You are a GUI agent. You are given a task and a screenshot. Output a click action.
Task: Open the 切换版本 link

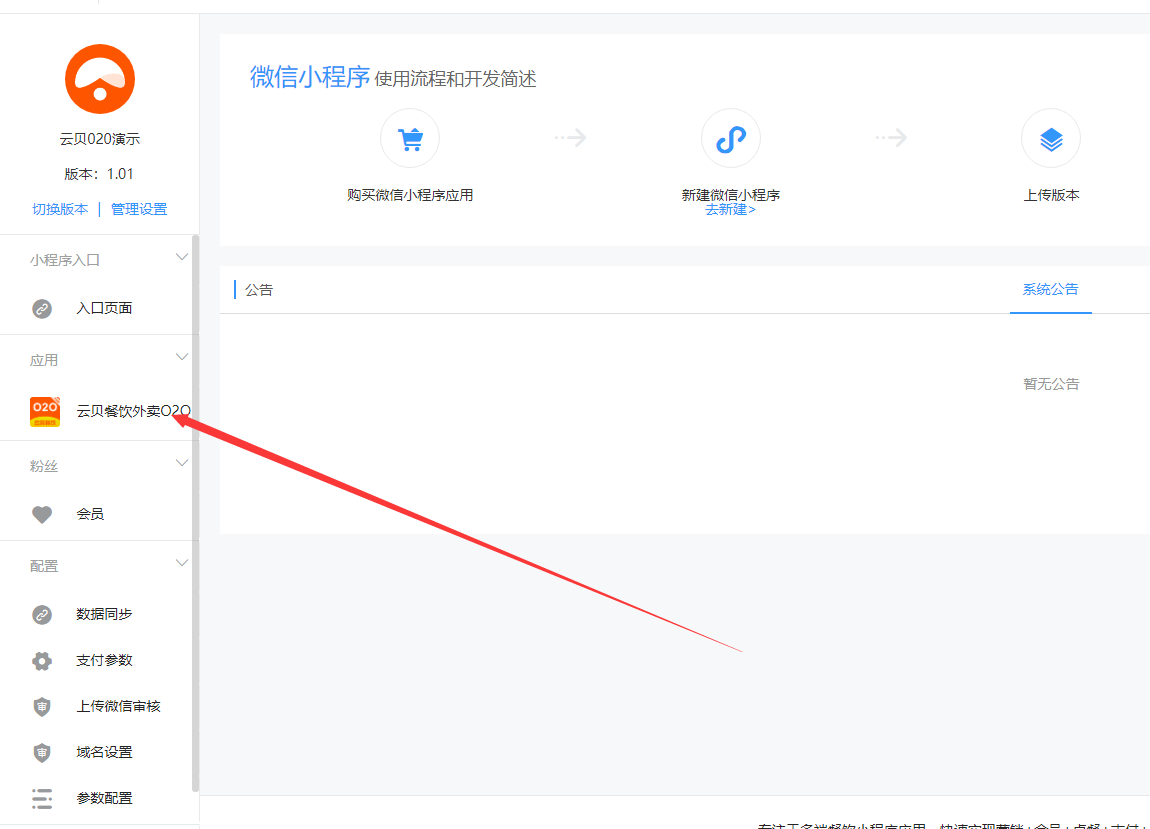click(60, 209)
